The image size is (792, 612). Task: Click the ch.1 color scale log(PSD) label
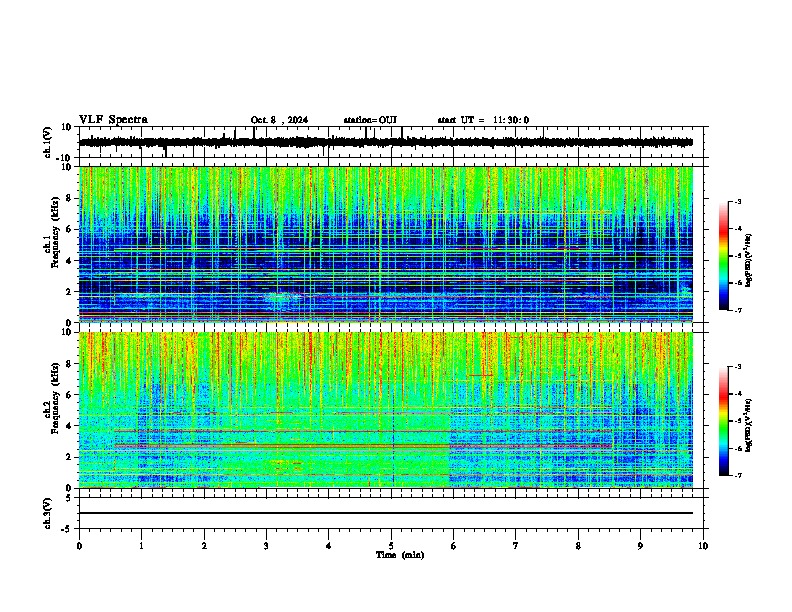[749, 260]
